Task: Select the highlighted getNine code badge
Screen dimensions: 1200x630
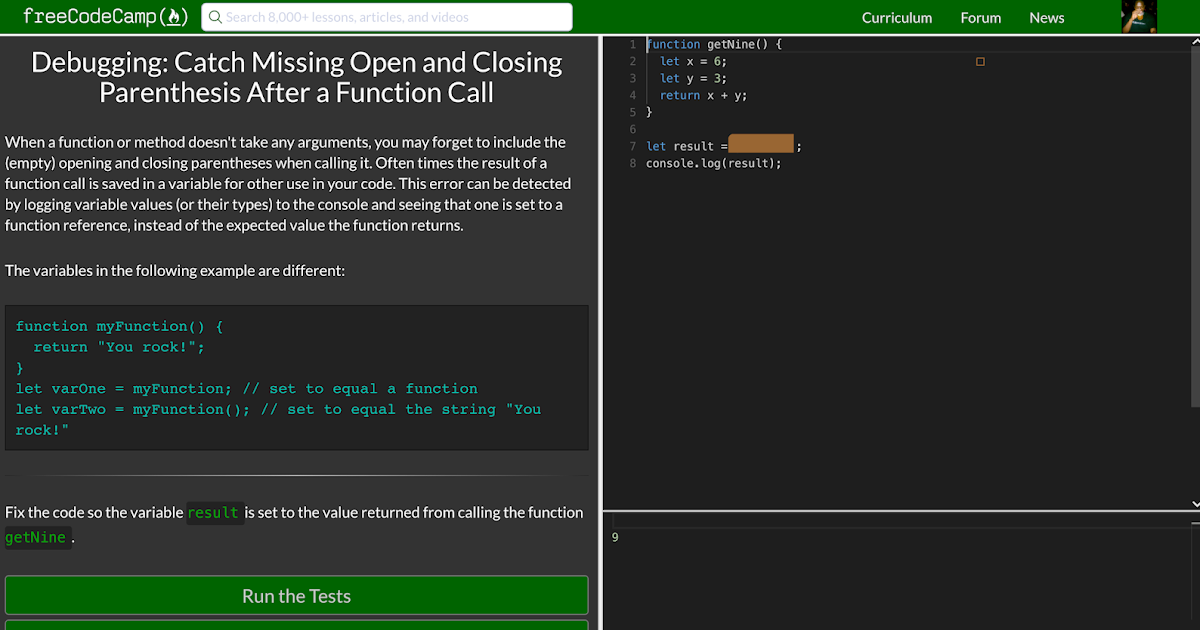Action: (37, 537)
